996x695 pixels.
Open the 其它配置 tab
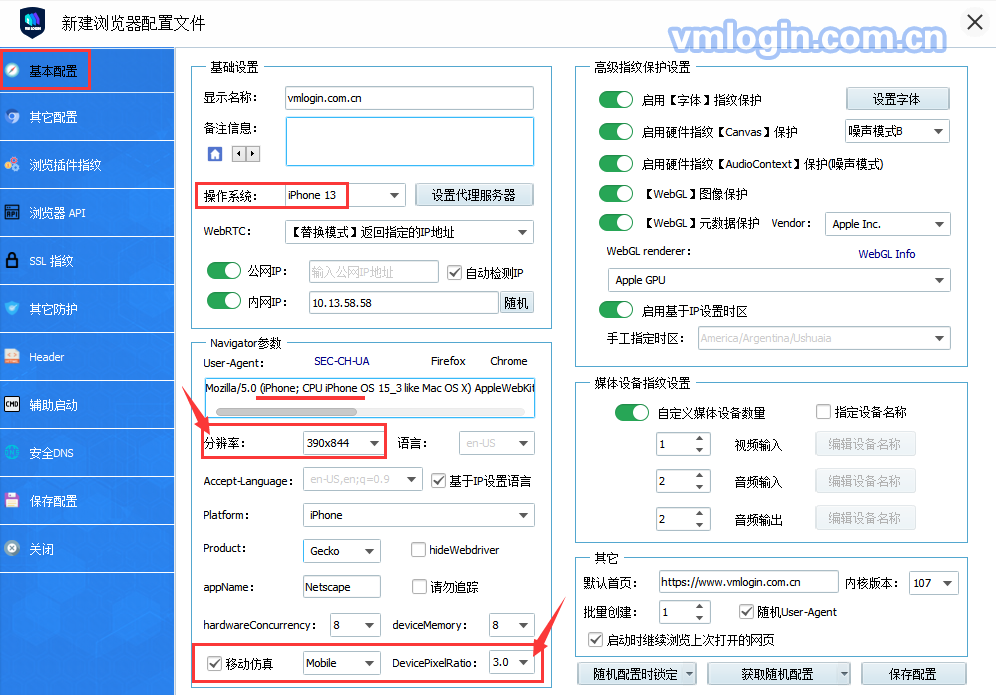87,117
